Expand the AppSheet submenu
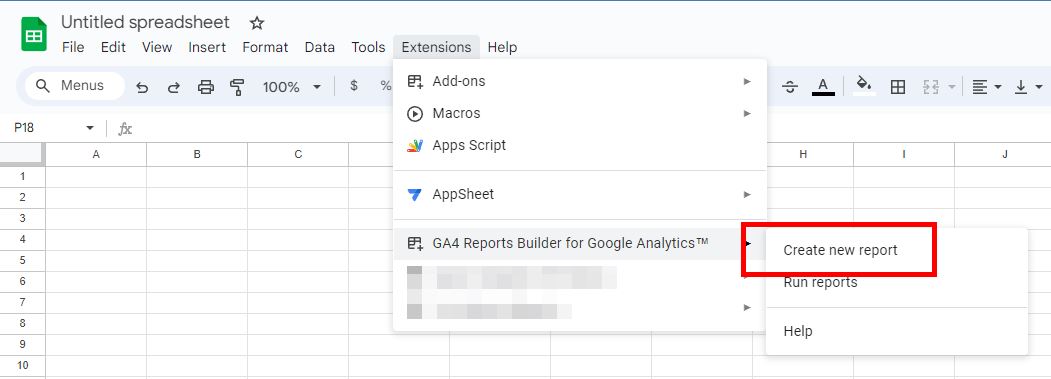This screenshot has width=1051, height=379. [580, 195]
